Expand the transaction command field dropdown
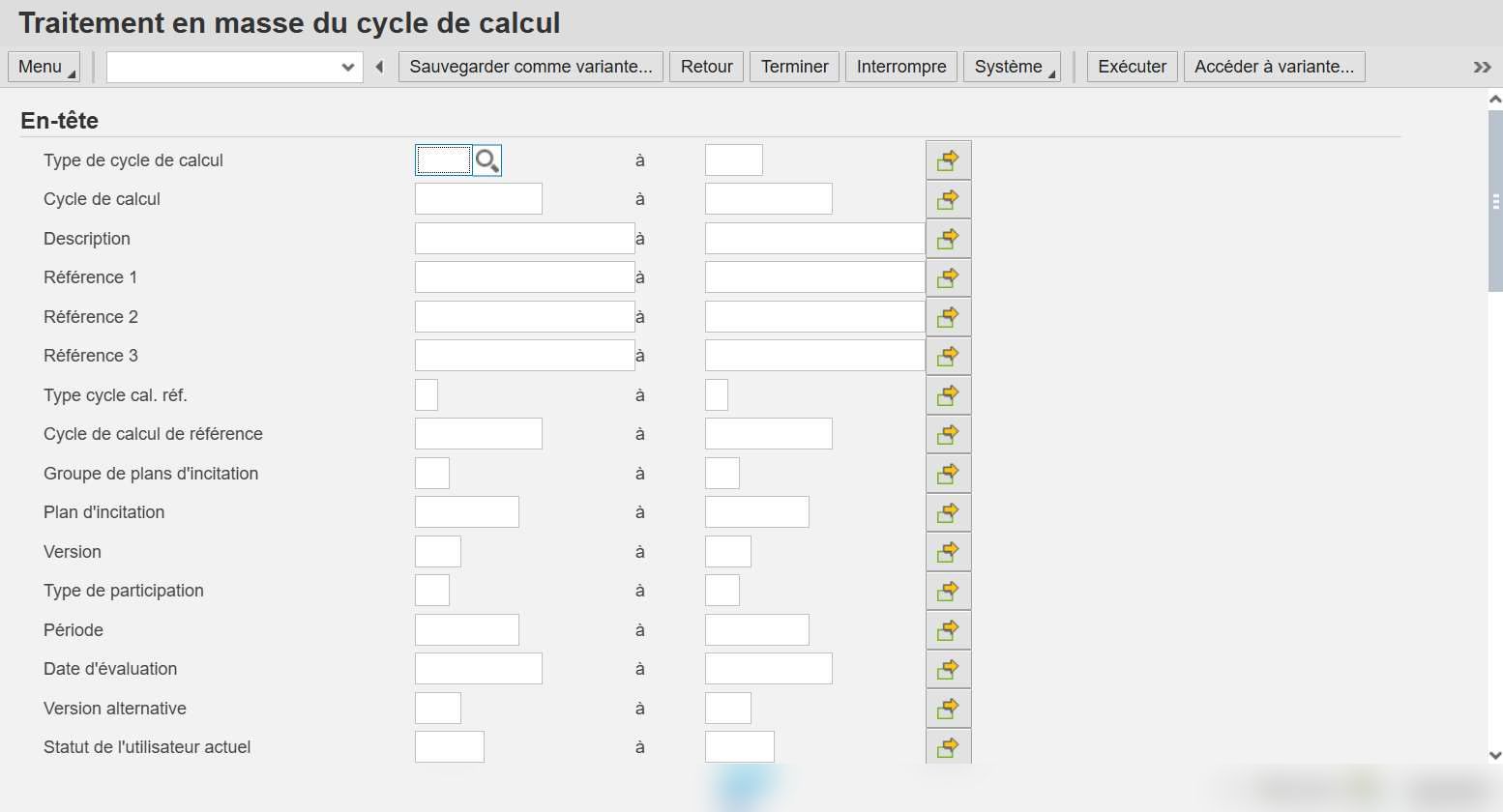Image resolution: width=1503 pixels, height=812 pixels. [x=348, y=67]
